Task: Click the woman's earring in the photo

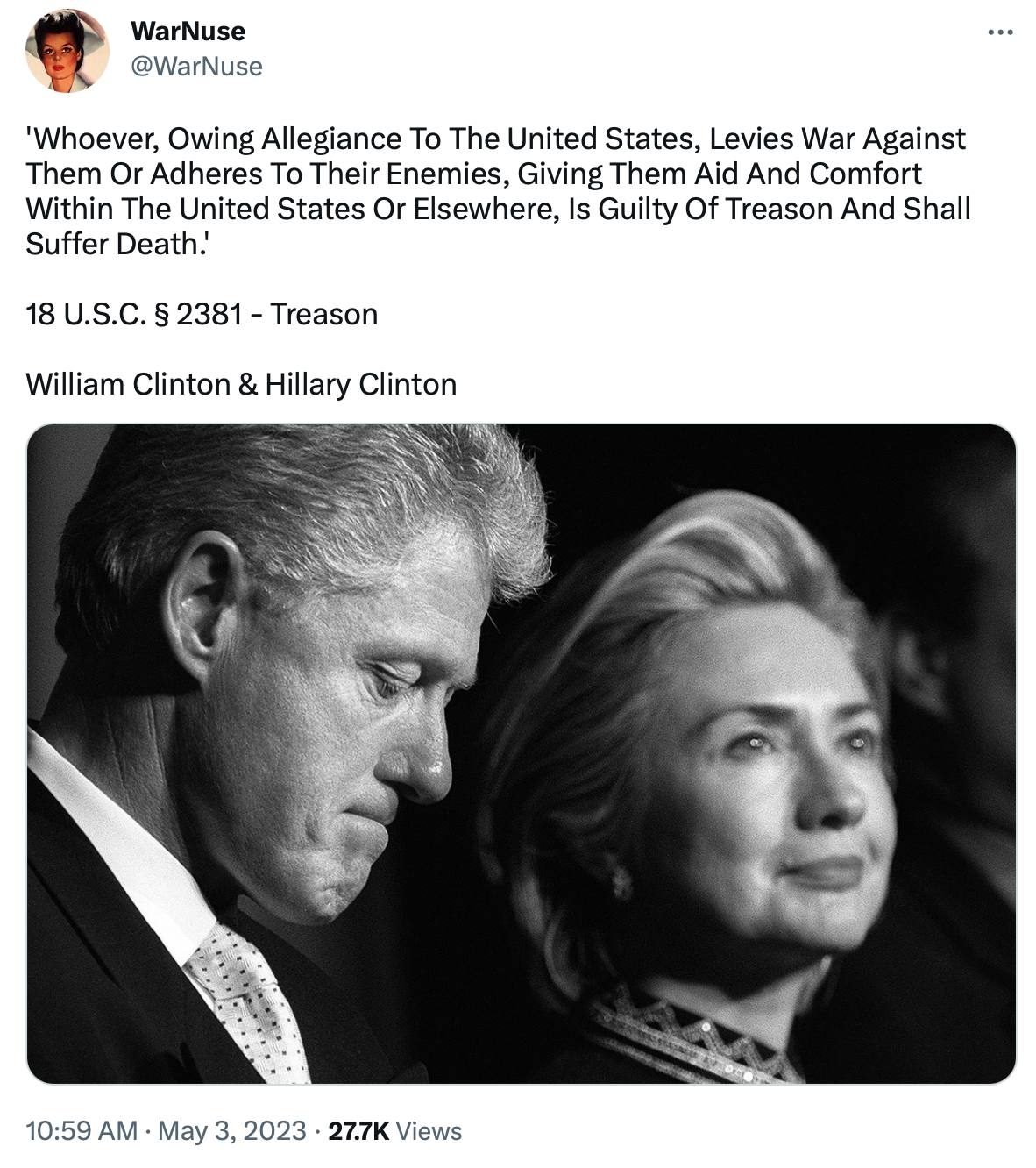Action: [x=621, y=878]
